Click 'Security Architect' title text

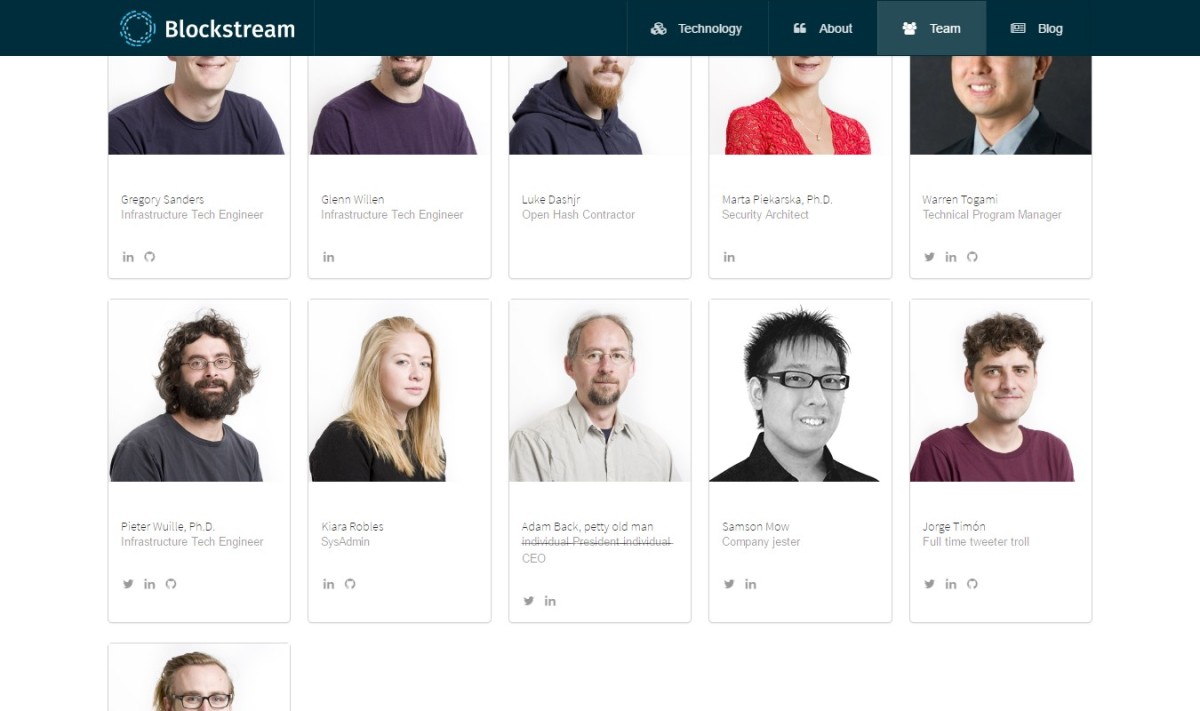765,215
